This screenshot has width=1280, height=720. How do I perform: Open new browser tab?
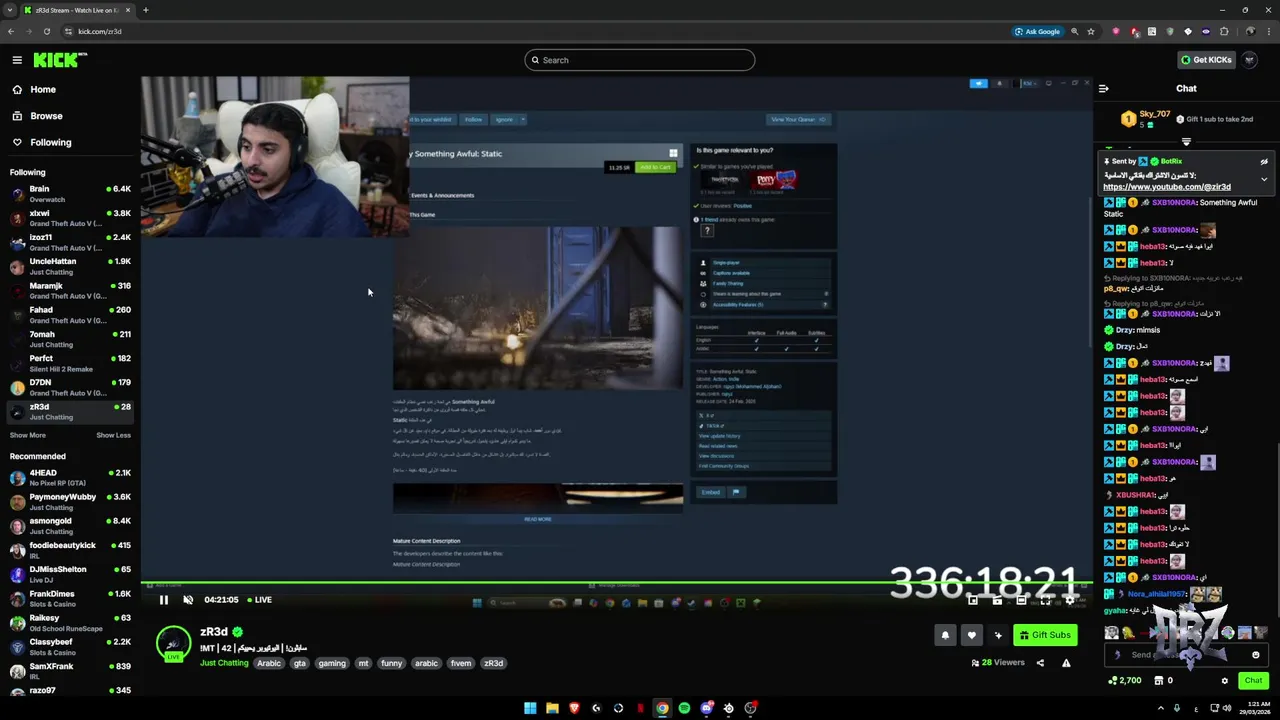(x=145, y=10)
